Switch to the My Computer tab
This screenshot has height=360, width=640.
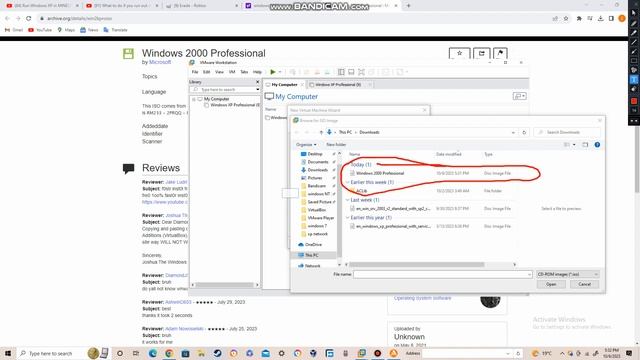tap(284, 84)
